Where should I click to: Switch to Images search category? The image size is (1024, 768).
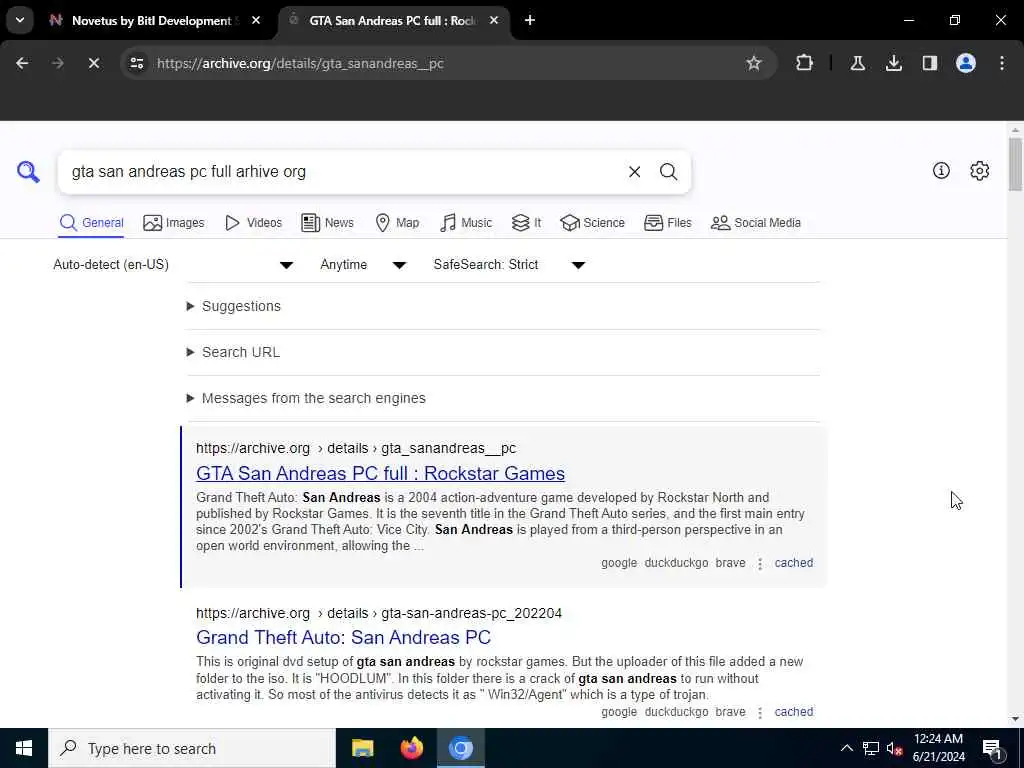pos(174,223)
